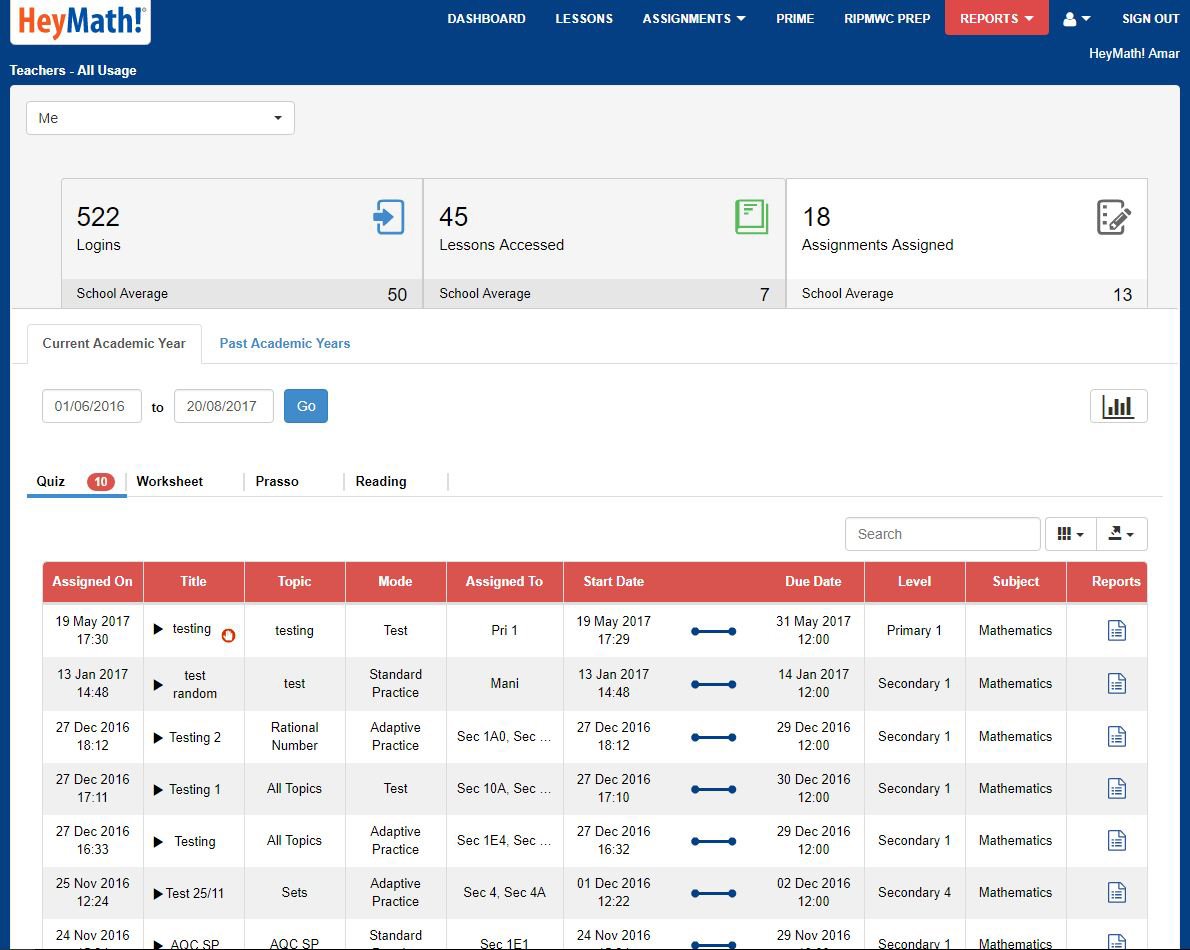Sort by Assigned On column
The width and height of the screenshot is (1190, 950).
93,582
